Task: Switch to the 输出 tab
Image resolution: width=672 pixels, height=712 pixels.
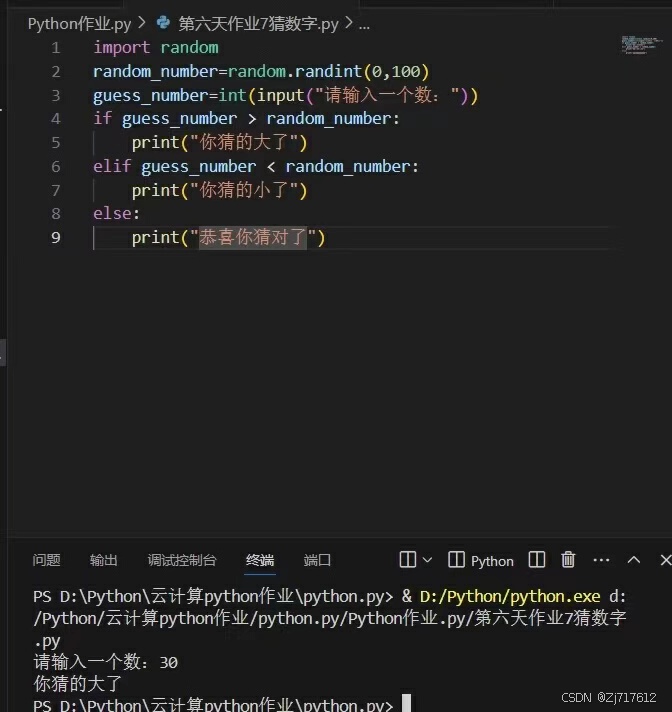Action: tap(104, 560)
